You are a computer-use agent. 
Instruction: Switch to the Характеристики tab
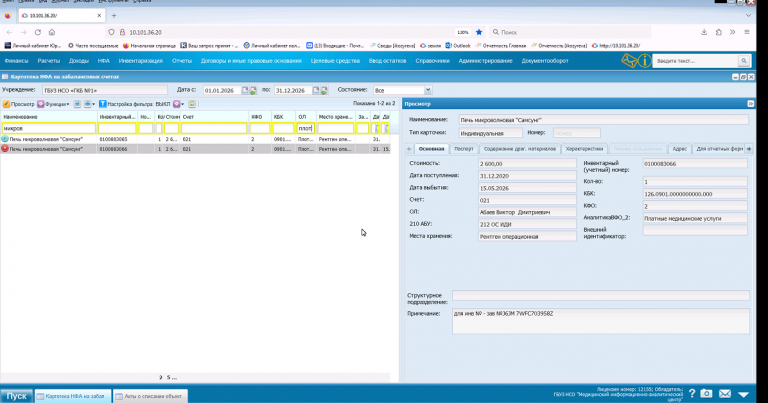pyautogui.click(x=584, y=149)
